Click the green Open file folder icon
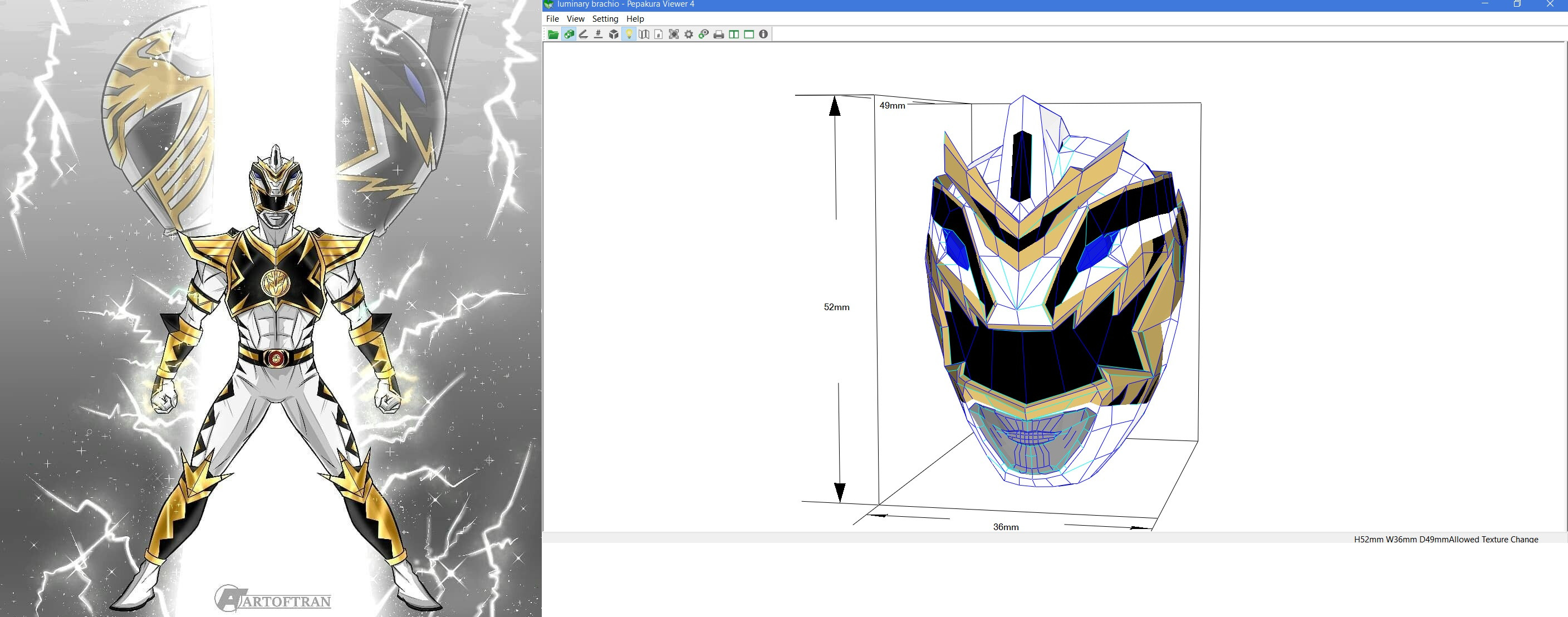The height and width of the screenshot is (617, 1568). 553,35
